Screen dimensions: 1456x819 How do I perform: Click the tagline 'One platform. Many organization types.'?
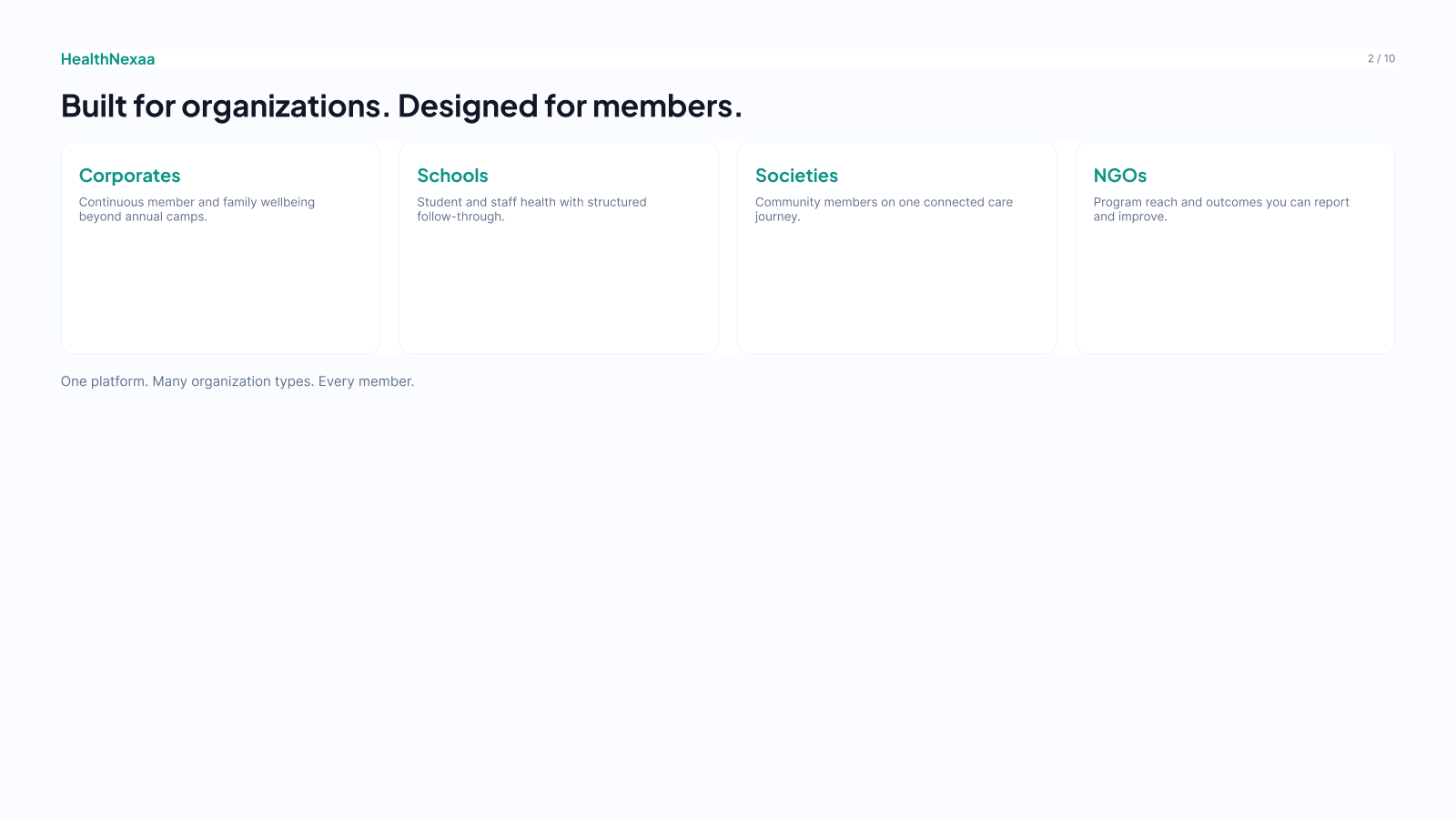(238, 381)
